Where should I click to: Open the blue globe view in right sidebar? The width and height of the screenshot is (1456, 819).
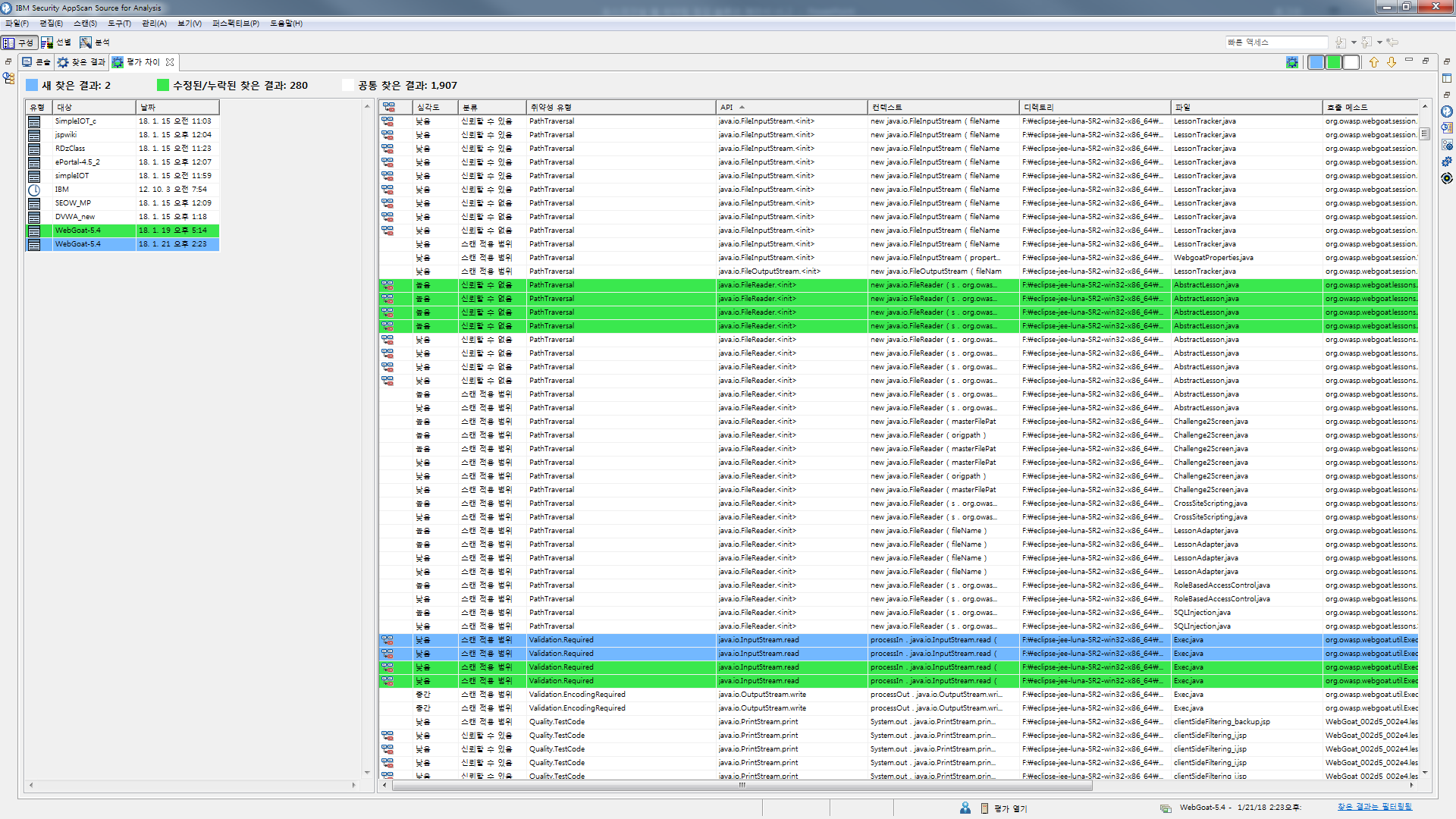pyautogui.click(x=1447, y=111)
